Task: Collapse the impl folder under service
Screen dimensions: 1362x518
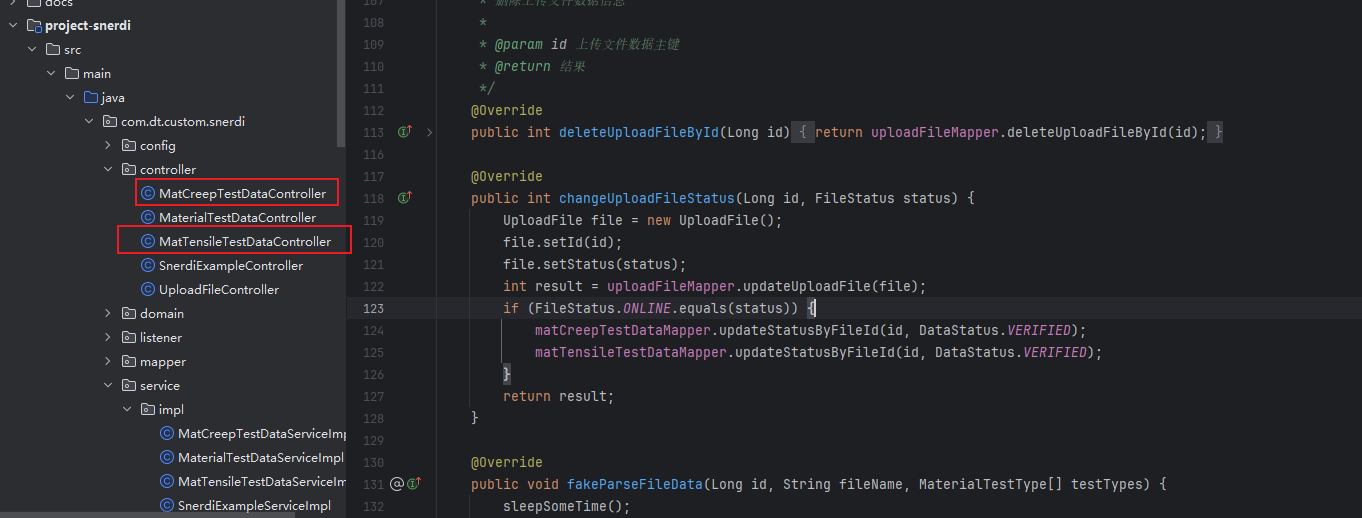Action: (127, 409)
